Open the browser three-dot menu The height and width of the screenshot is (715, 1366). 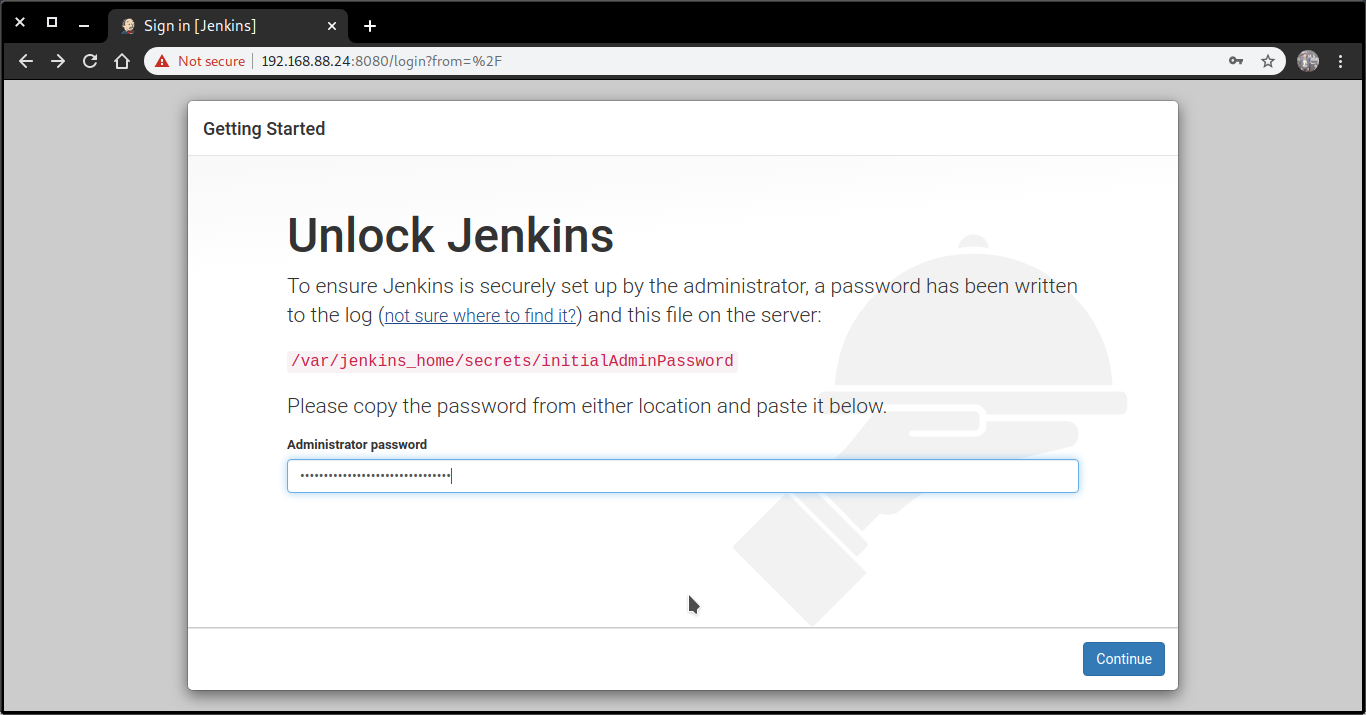tap(1341, 61)
